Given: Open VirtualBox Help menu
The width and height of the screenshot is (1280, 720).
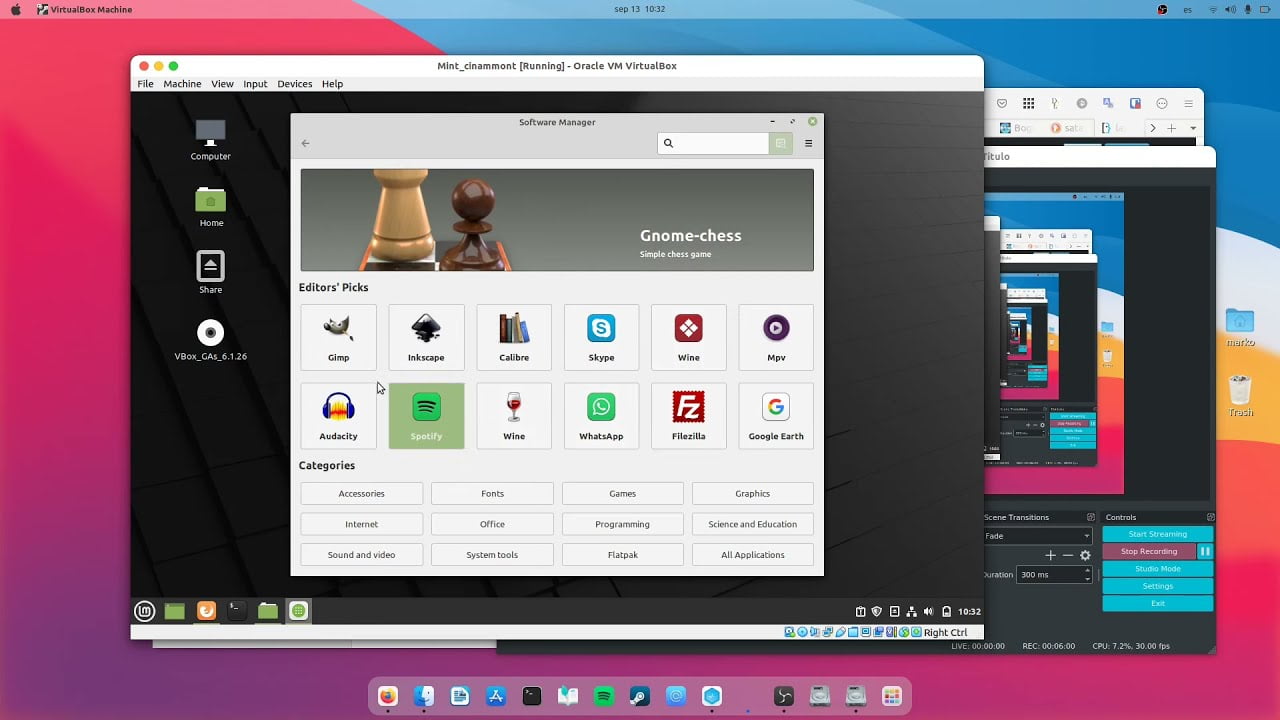Looking at the screenshot, I should point(332,84).
